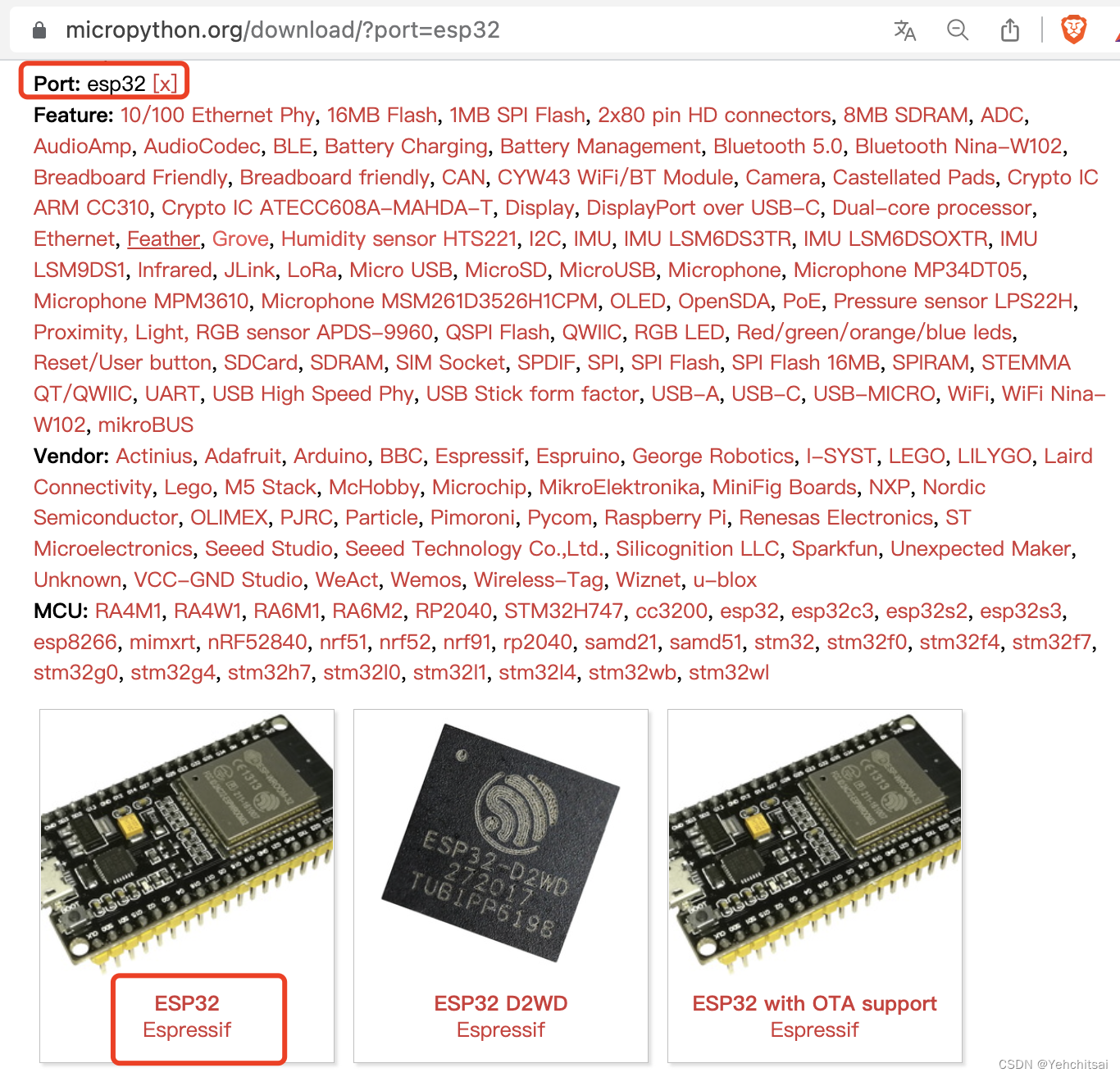Select vendor Seeed Studio link
This screenshot has width=1120, height=1077.
(x=269, y=549)
